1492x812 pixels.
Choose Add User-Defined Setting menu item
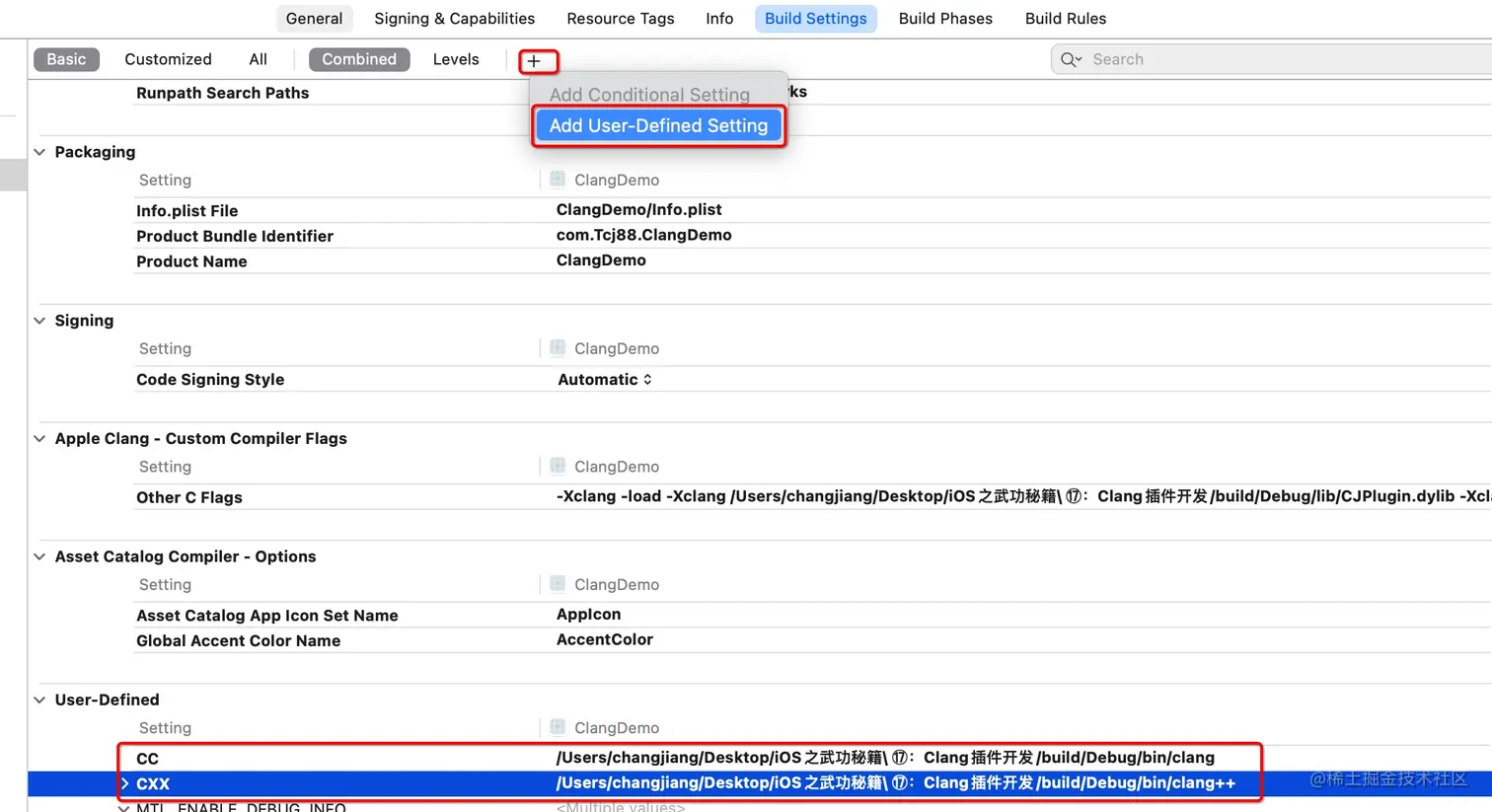658,125
